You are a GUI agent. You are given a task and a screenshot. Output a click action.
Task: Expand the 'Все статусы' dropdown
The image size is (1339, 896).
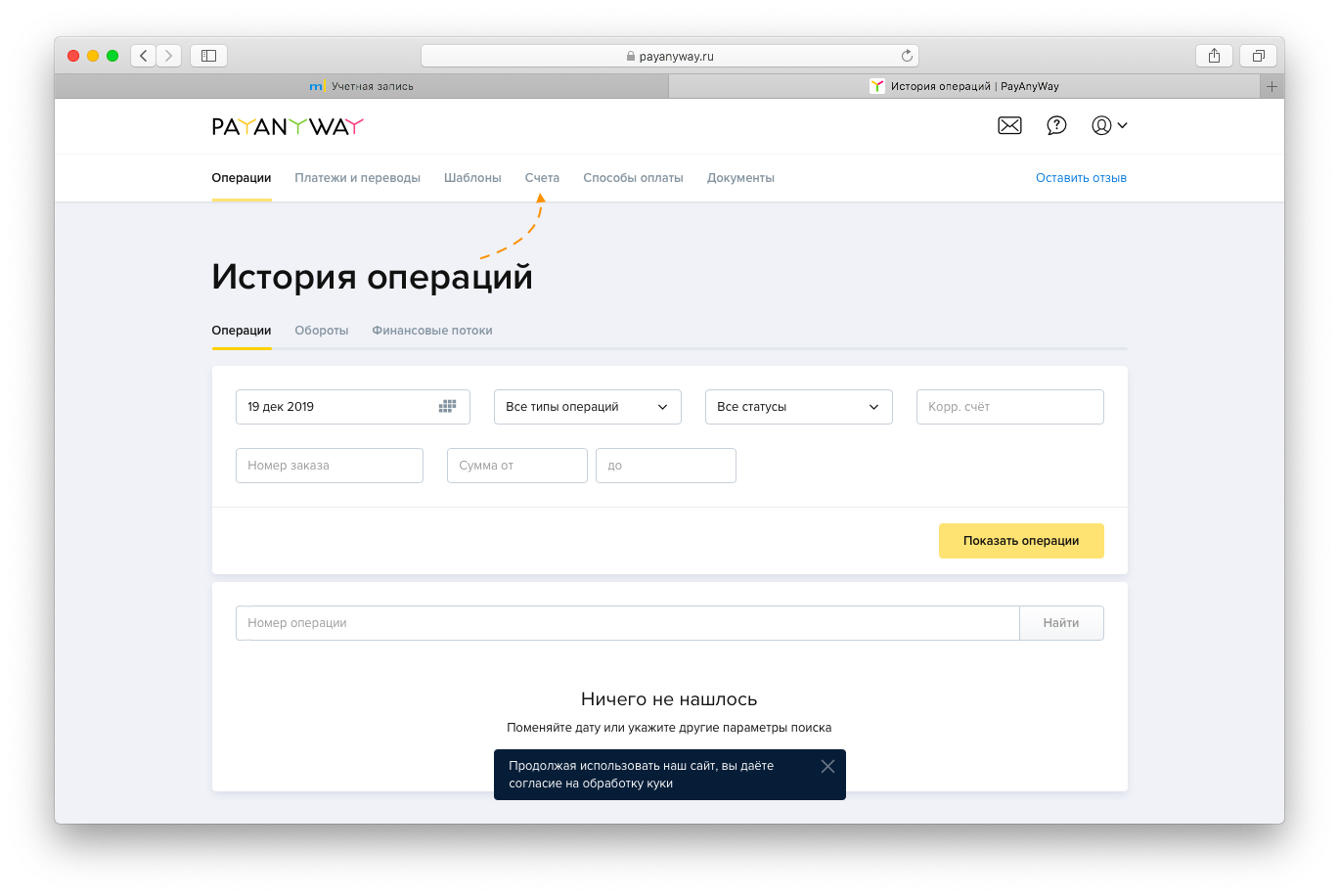tap(798, 407)
